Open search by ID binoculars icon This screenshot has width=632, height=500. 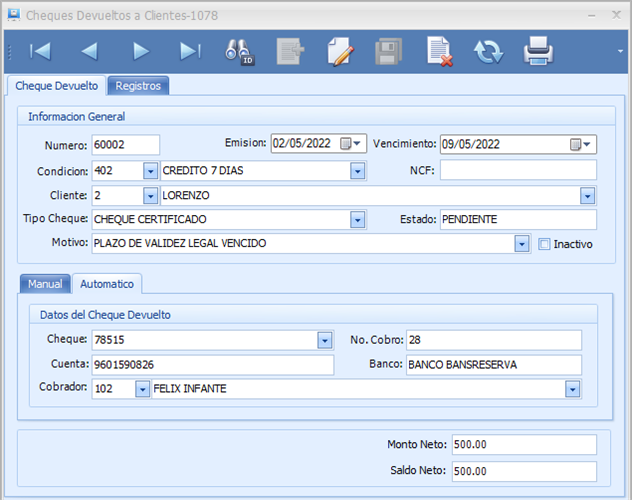(x=240, y=51)
